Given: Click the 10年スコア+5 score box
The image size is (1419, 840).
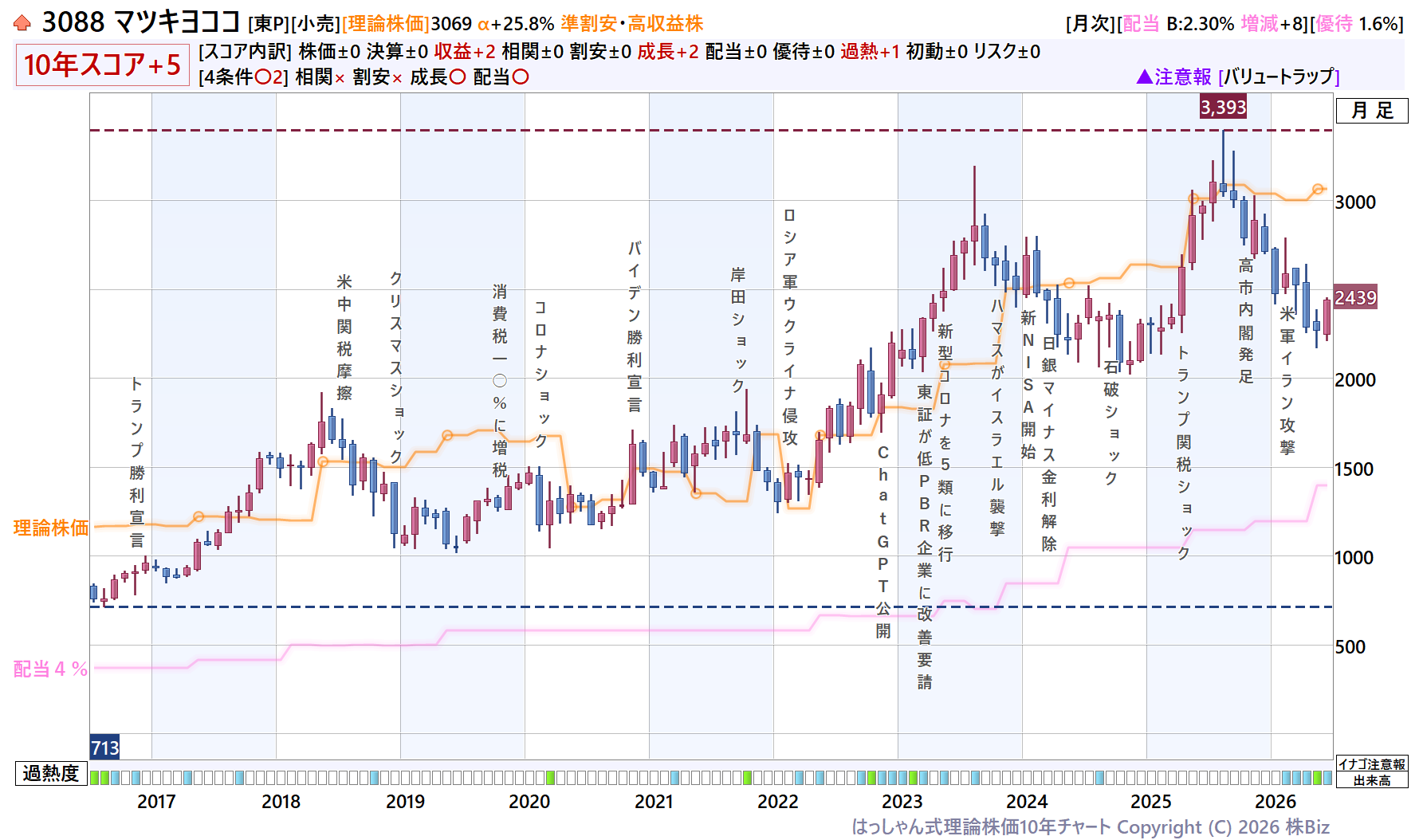Looking at the screenshot, I should pyautogui.click(x=102, y=65).
